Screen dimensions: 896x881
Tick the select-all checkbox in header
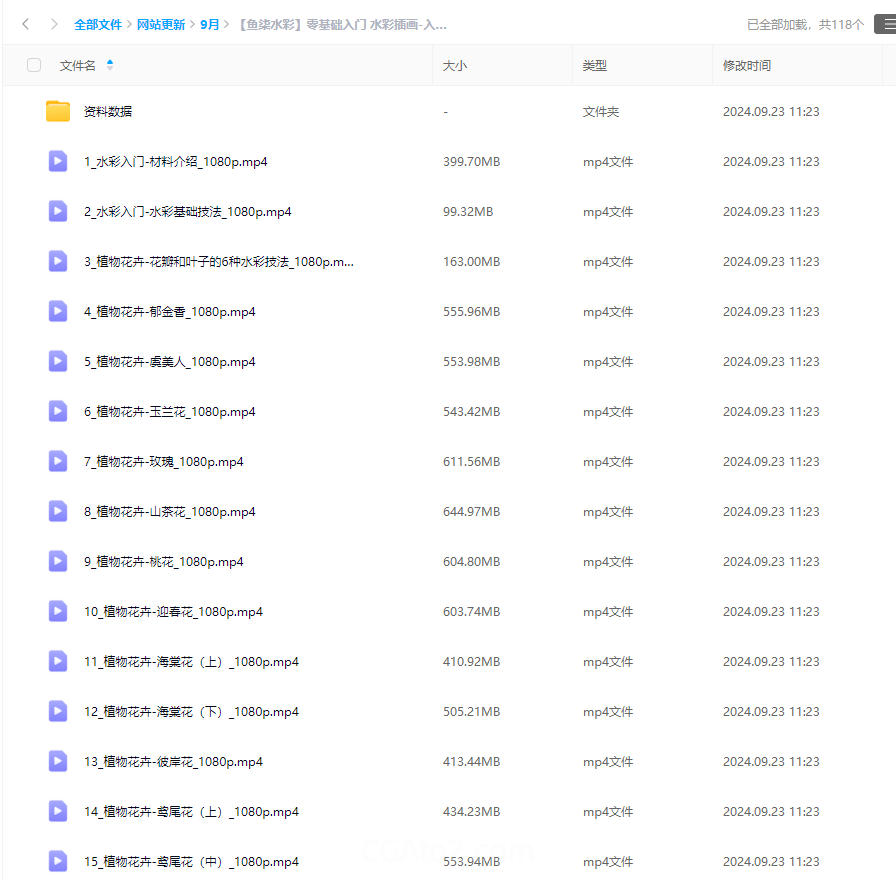(x=34, y=65)
